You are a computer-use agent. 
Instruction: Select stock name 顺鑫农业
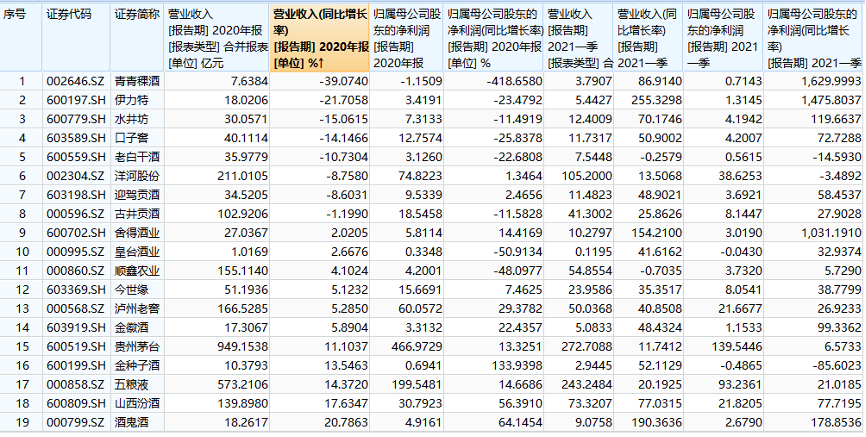point(137,271)
